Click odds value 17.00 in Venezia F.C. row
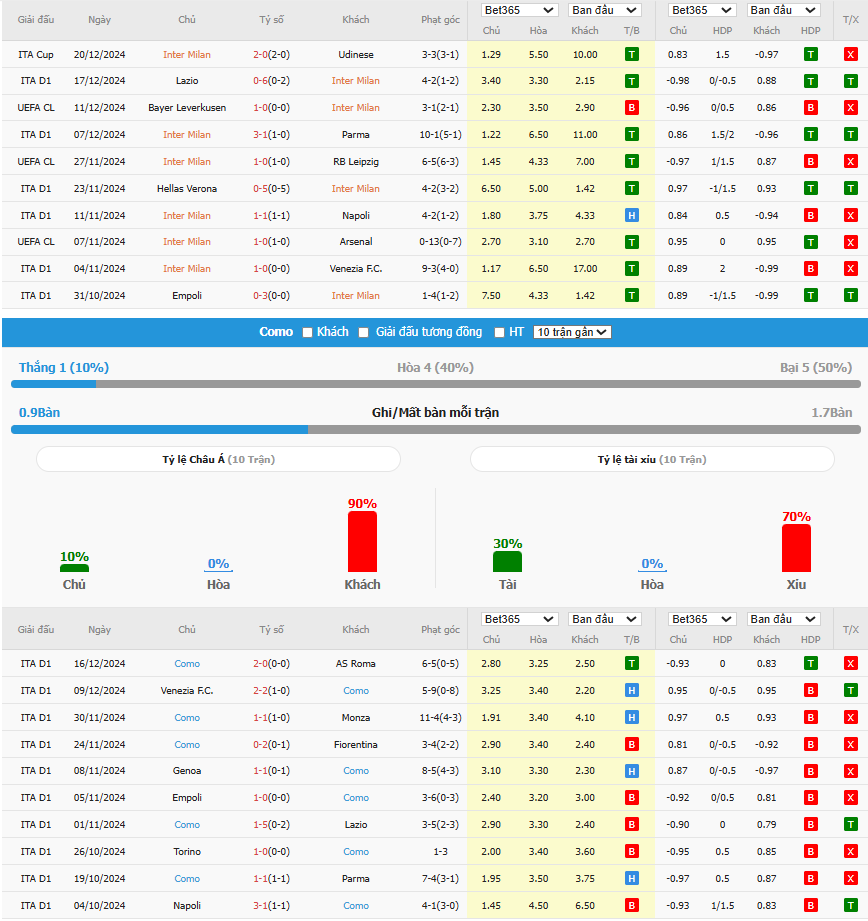The image size is (868, 921). coord(585,269)
